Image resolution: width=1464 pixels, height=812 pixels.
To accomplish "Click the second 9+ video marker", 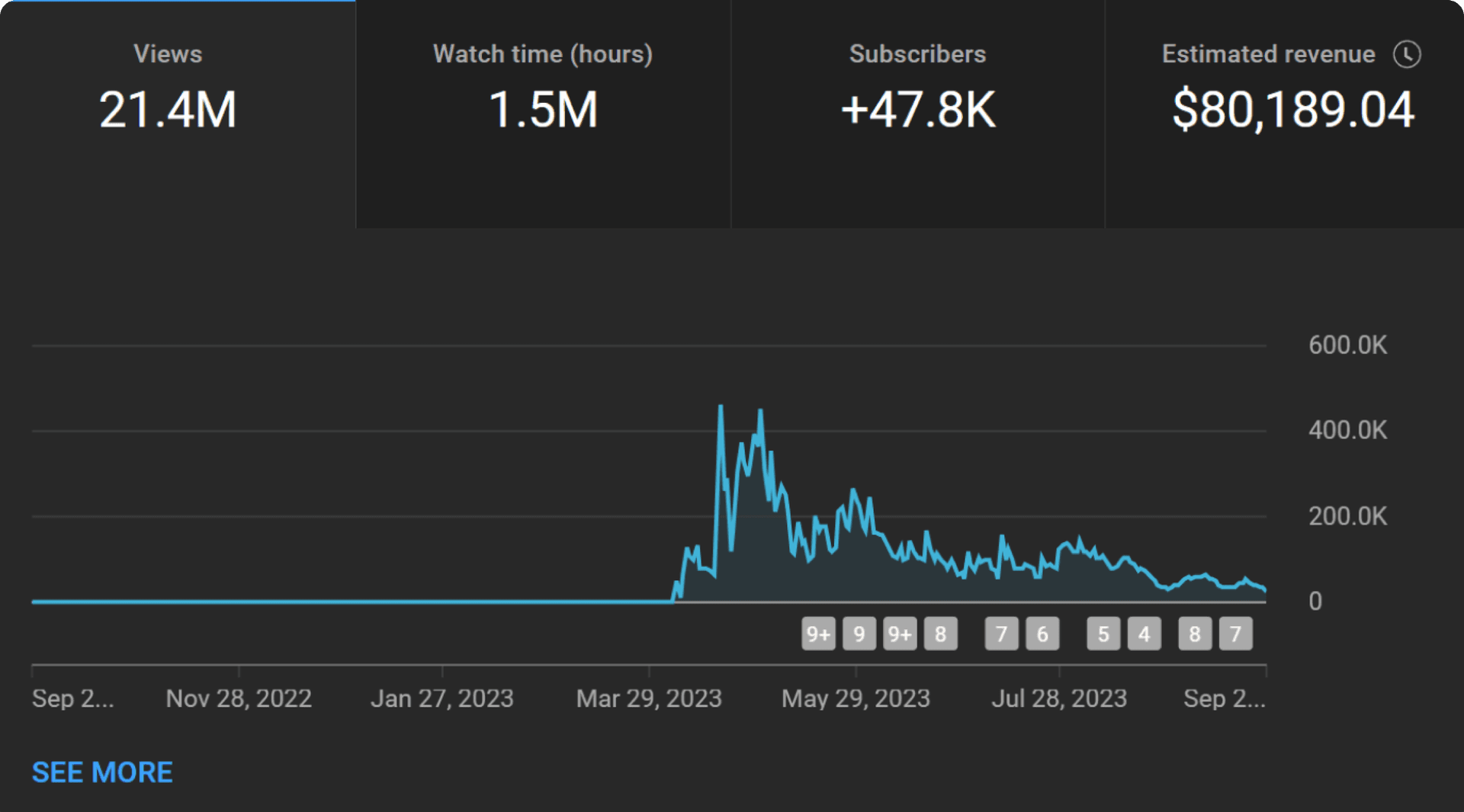I will click(x=900, y=634).
